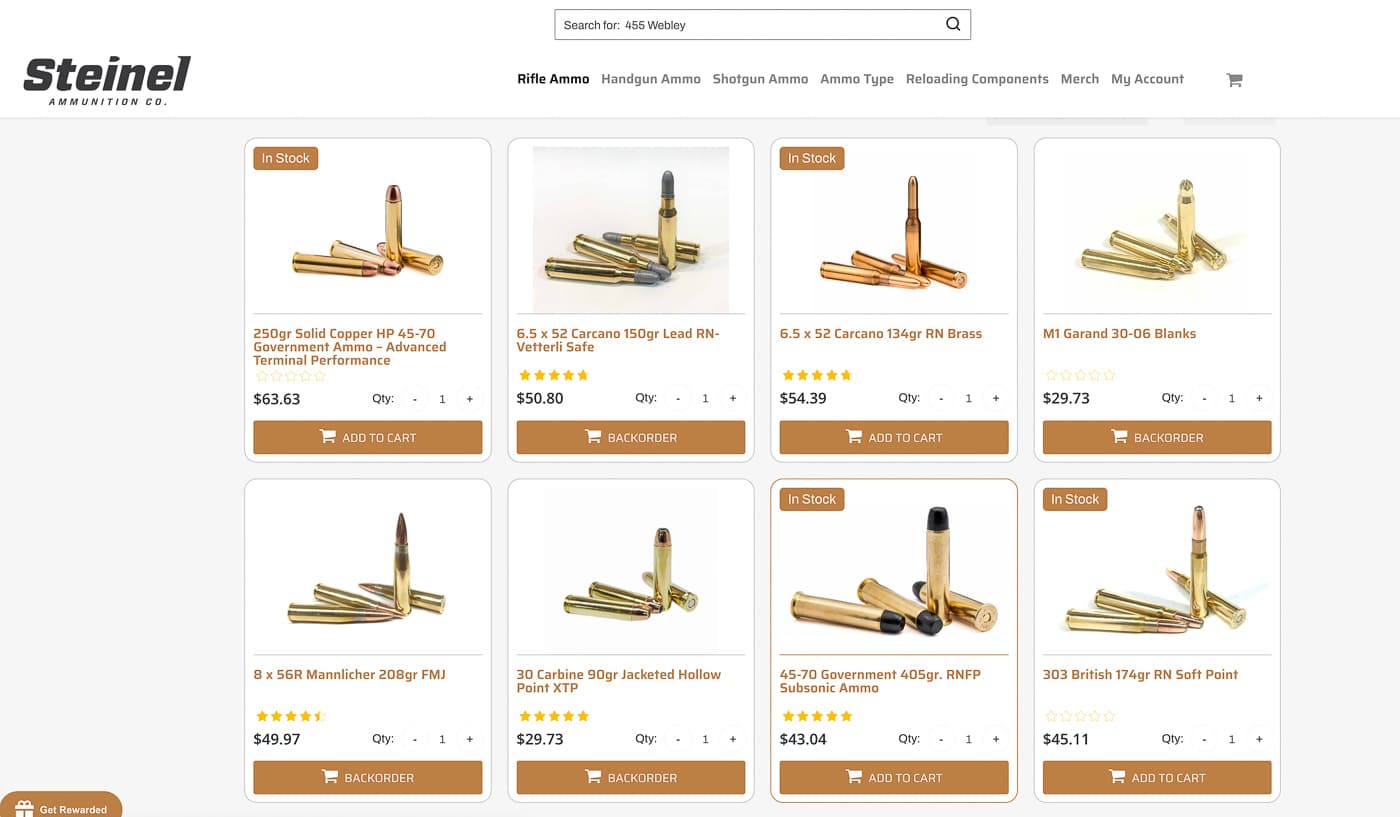Click the 6.5 x 52 Carcano 150gr product thumbnail
The width and height of the screenshot is (1400, 817).
coord(630,228)
